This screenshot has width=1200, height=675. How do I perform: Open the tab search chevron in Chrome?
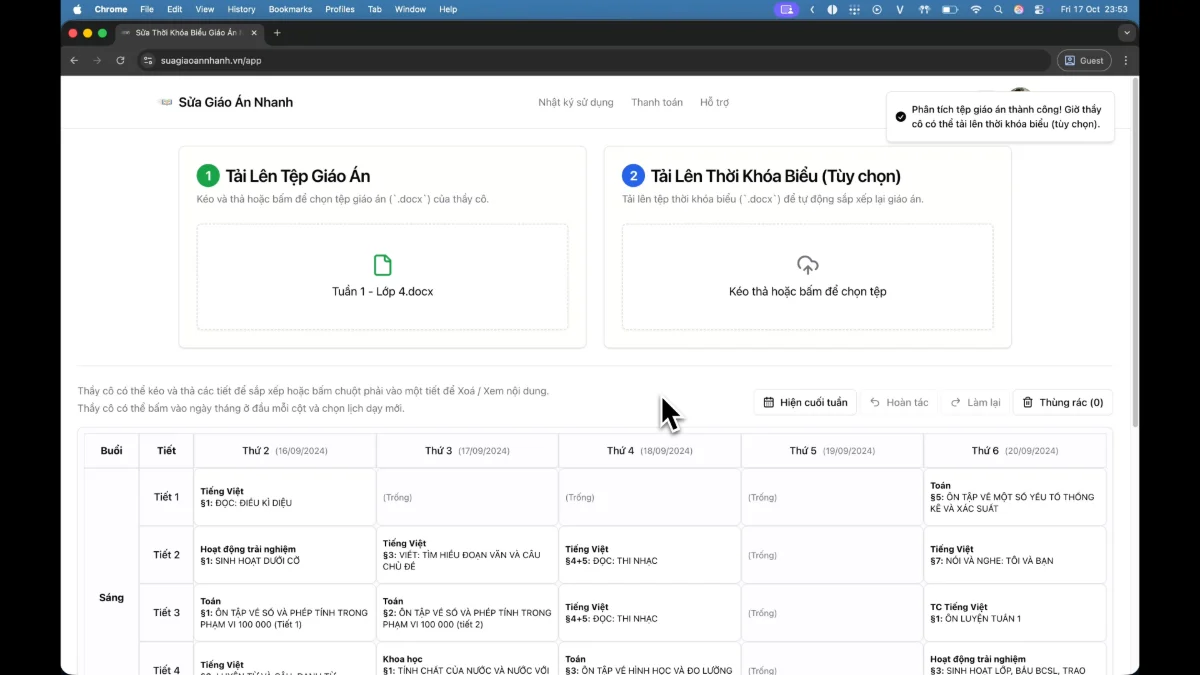pos(1126,32)
